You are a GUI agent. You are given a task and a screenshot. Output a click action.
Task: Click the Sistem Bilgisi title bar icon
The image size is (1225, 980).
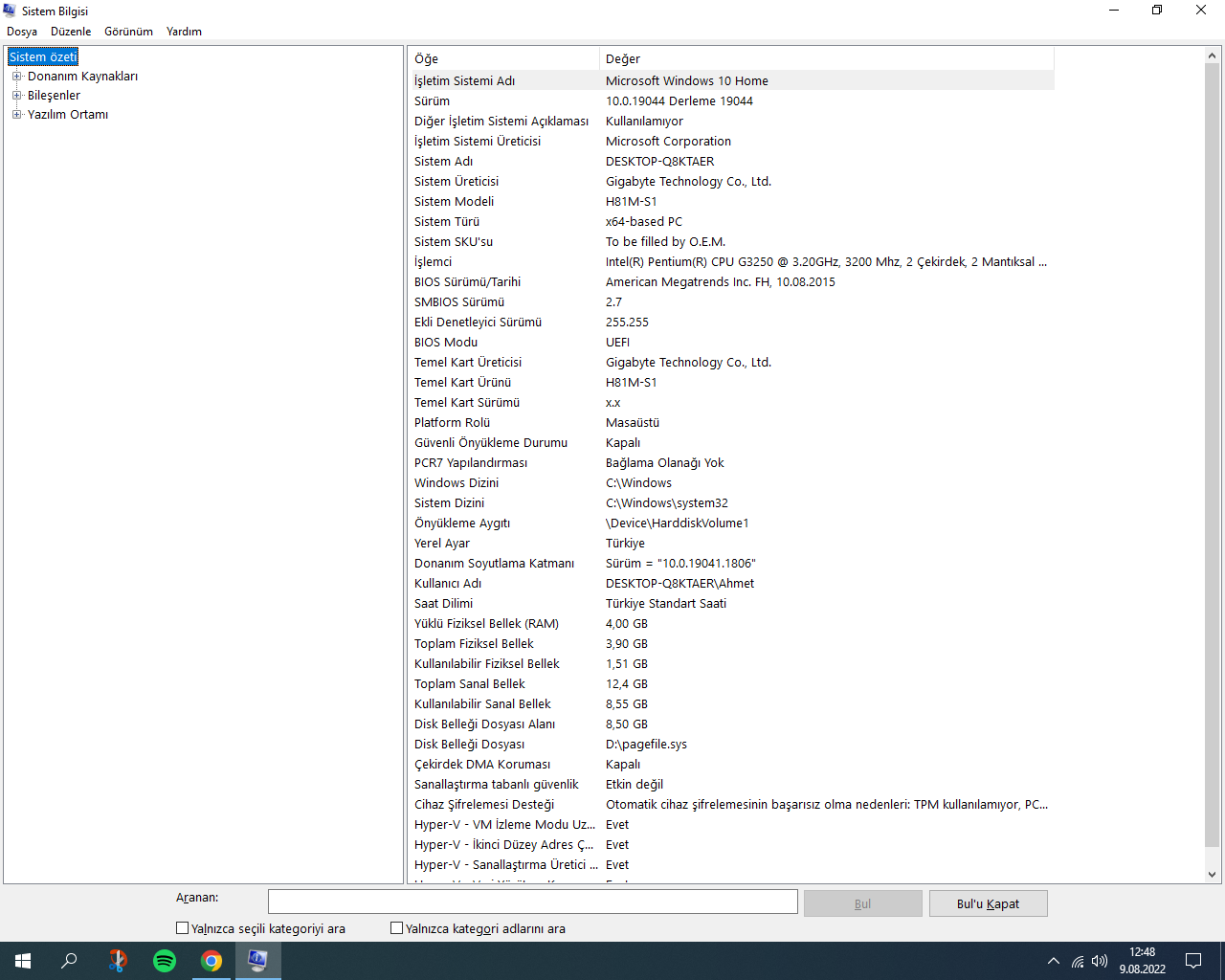tap(11, 11)
